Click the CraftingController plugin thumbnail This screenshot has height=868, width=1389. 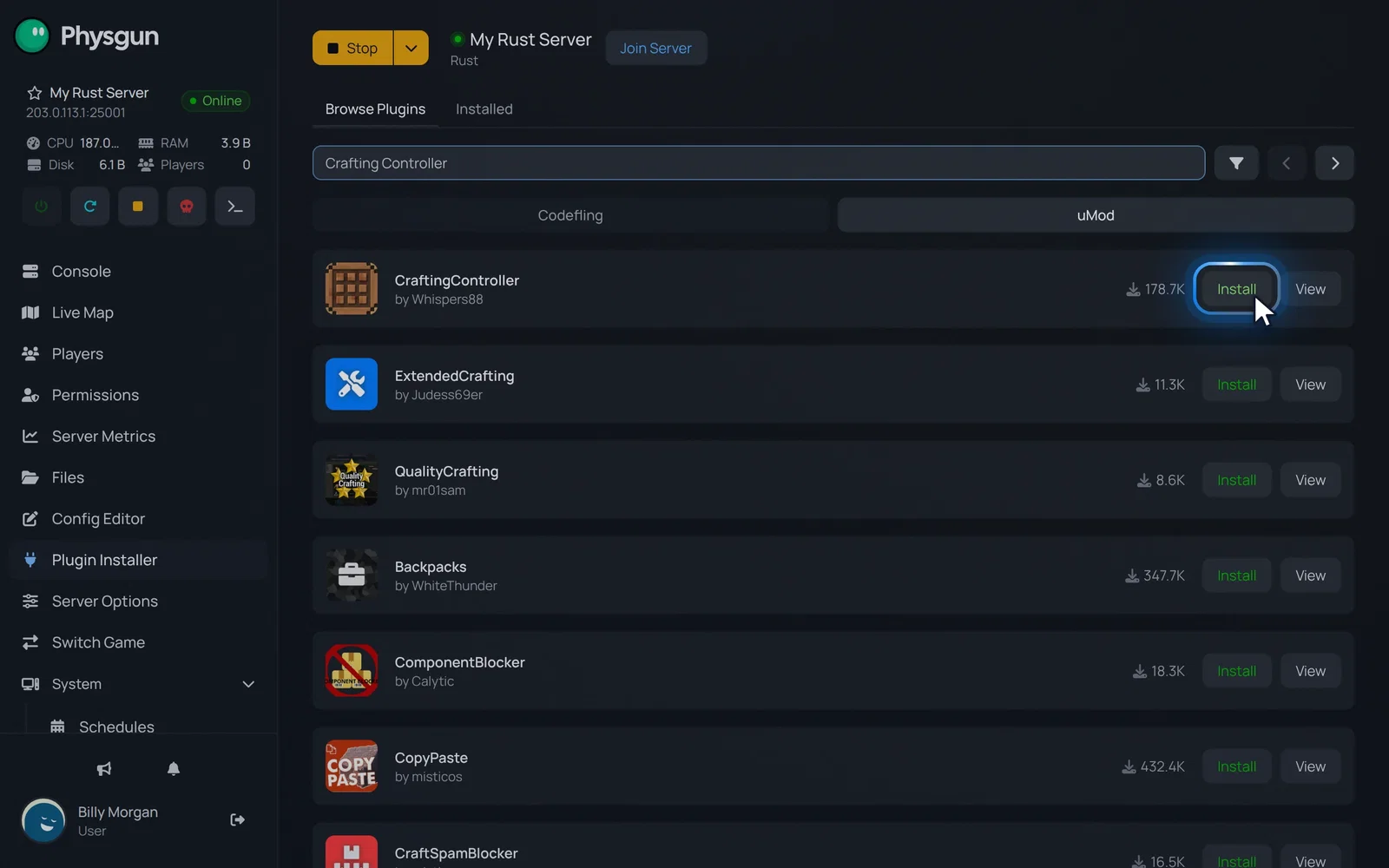tap(352, 289)
